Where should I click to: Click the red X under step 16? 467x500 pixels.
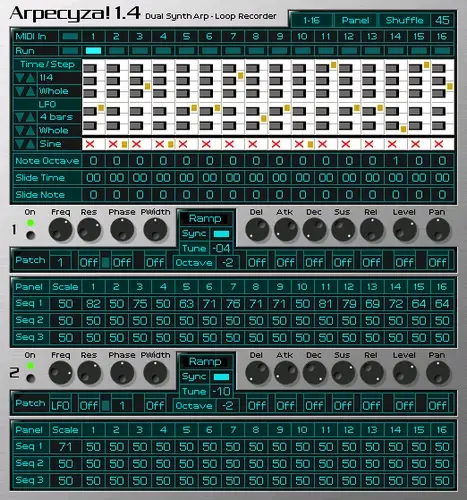click(439, 144)
